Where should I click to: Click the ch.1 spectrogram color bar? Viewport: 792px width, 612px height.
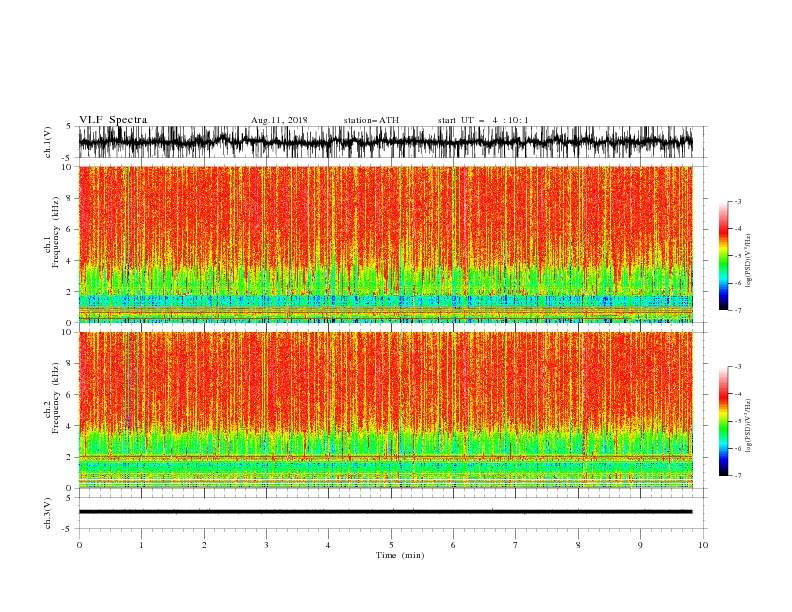pyautogui.click(x=723, y=256)
